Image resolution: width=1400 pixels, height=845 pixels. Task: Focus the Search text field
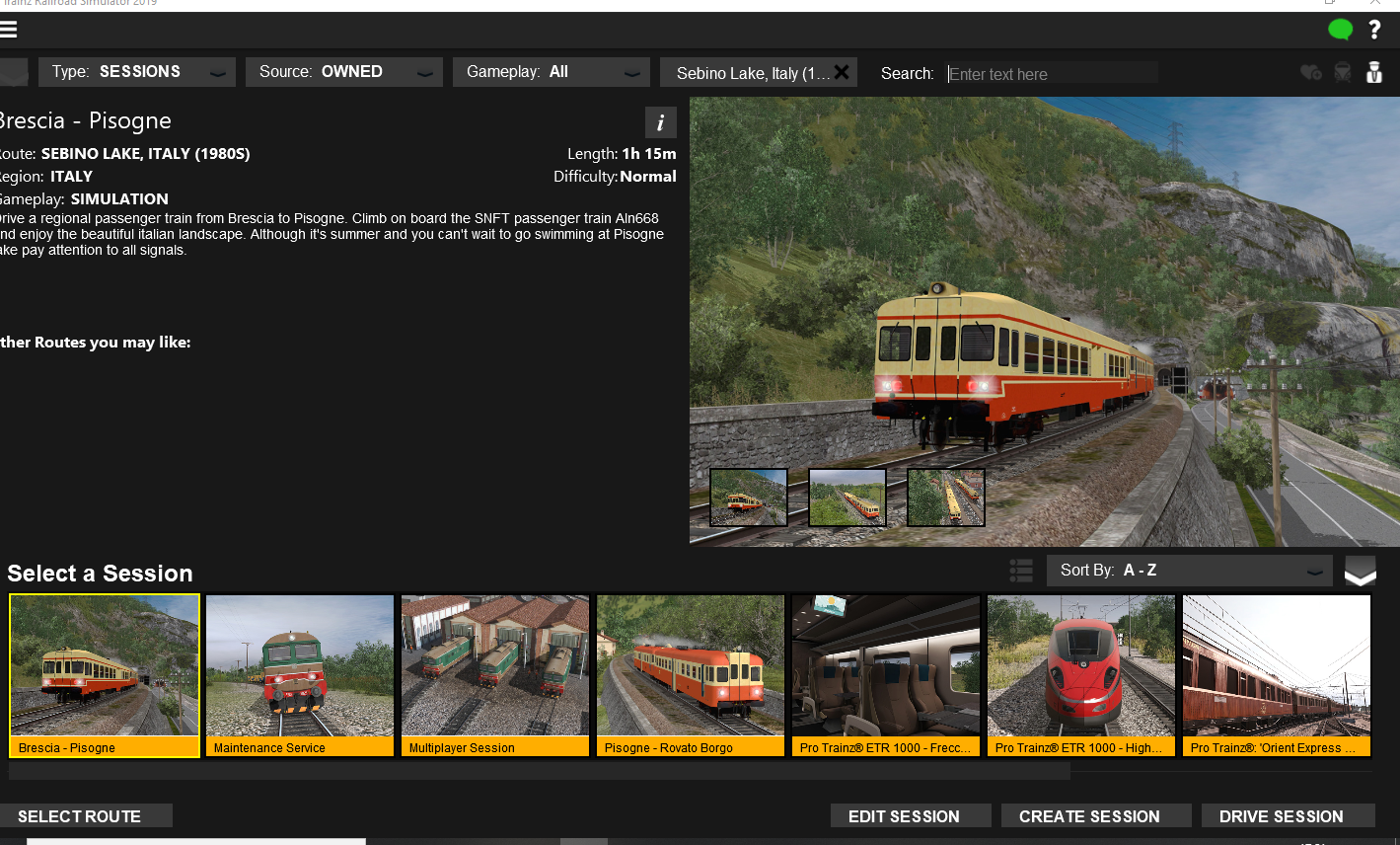[1052, 73]
